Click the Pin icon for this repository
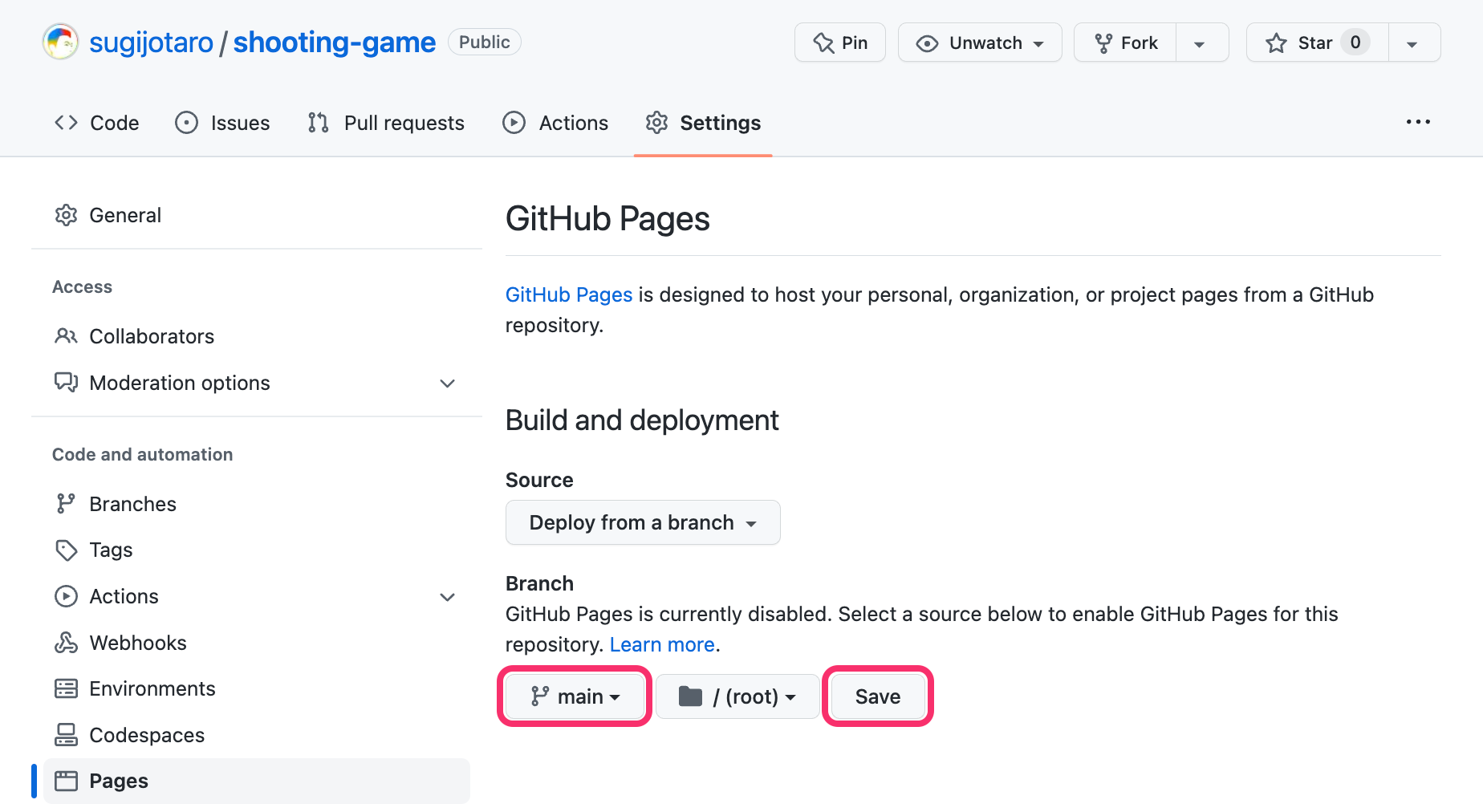Viewport: 1483px width, 812px height. (825, 43)
